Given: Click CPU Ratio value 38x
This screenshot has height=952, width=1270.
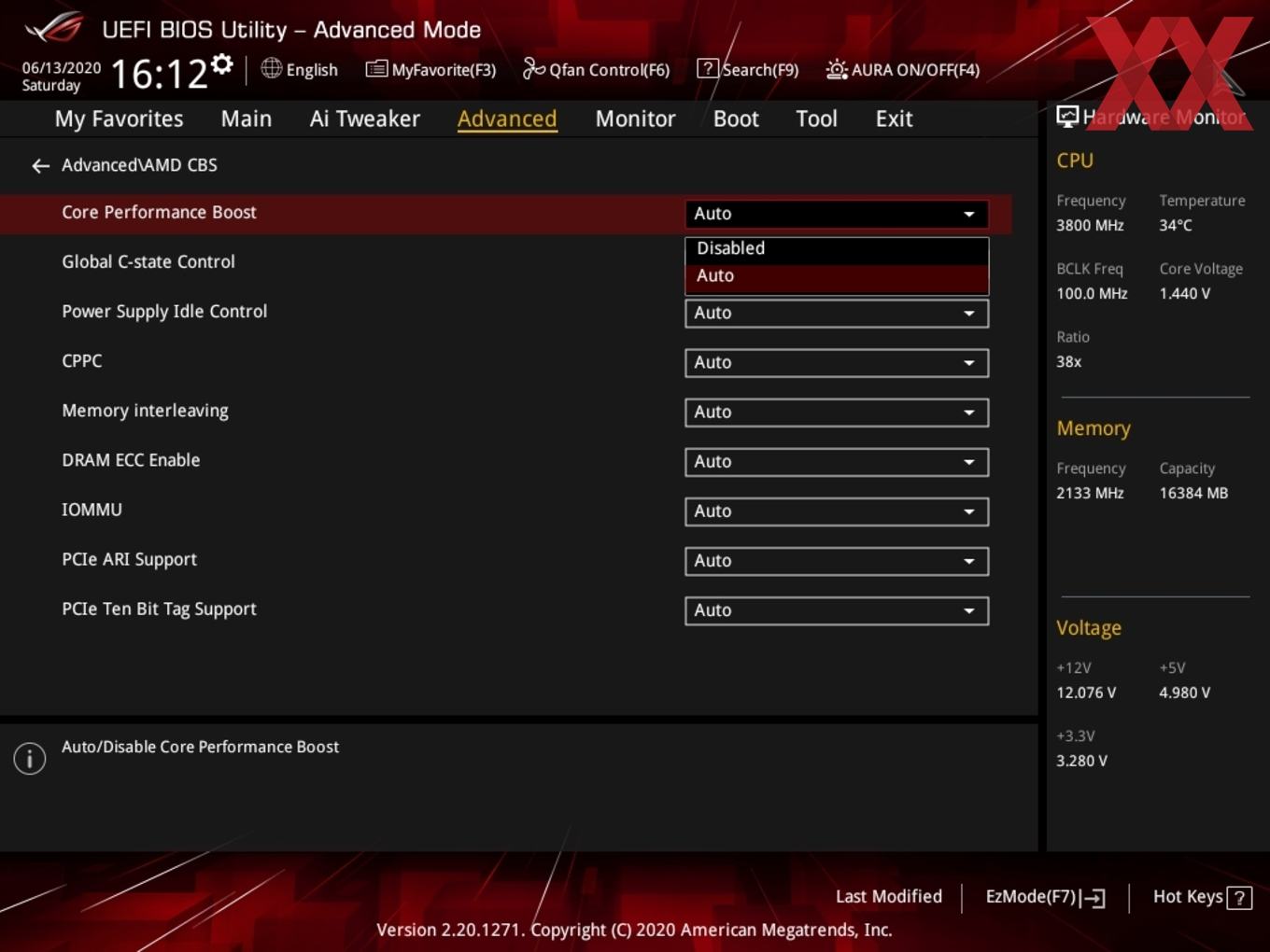Looking at the screenshot, I should point(1069,362).
